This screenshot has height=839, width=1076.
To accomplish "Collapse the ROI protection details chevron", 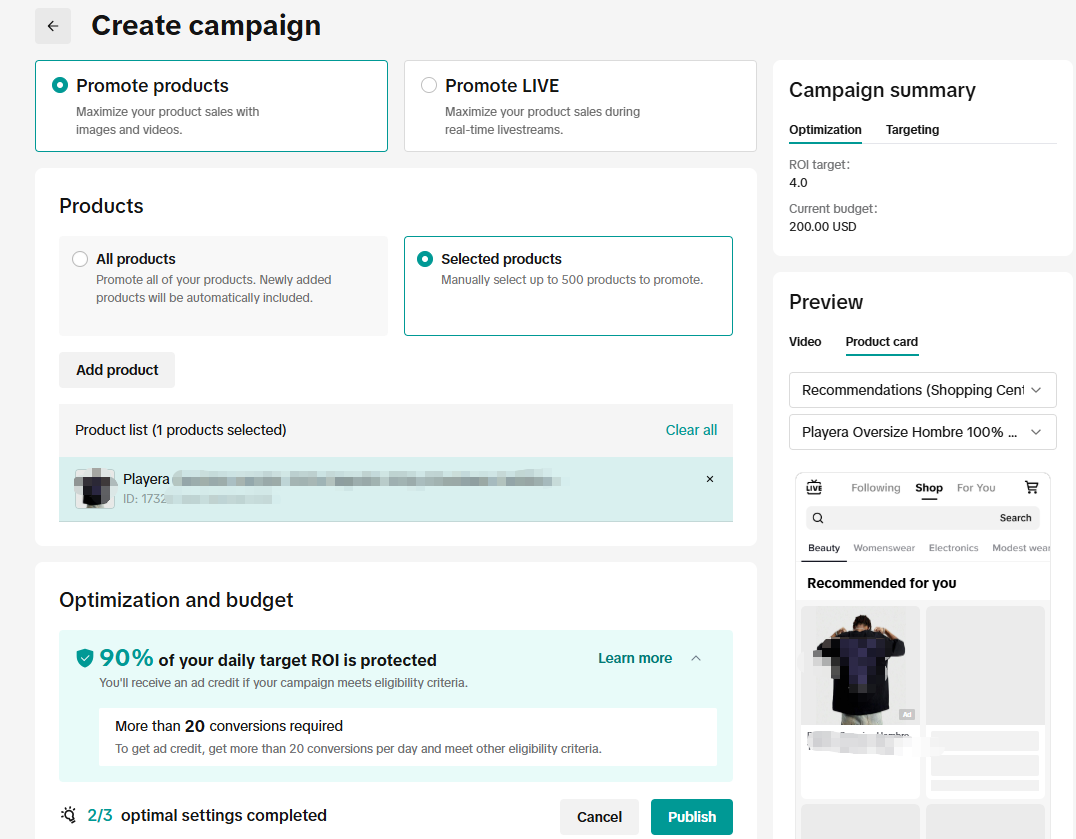I will [696, 659].
